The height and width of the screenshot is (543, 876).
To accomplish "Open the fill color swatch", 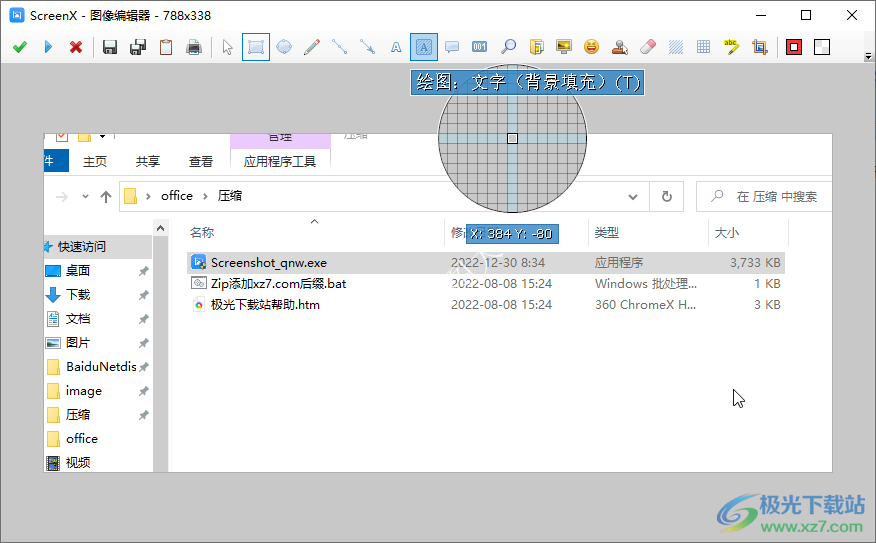I will [822, 47].
